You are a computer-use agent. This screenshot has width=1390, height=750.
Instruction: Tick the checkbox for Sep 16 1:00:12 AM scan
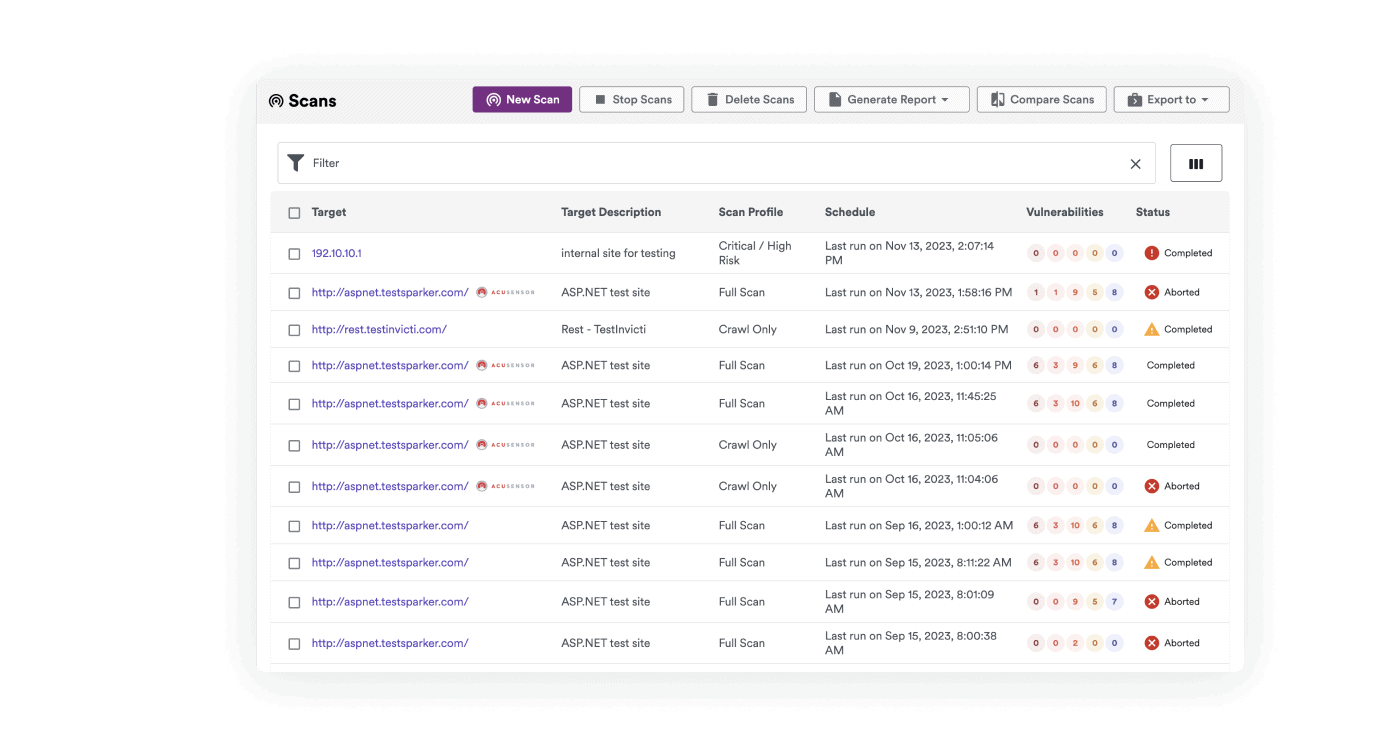pos(294,526)
